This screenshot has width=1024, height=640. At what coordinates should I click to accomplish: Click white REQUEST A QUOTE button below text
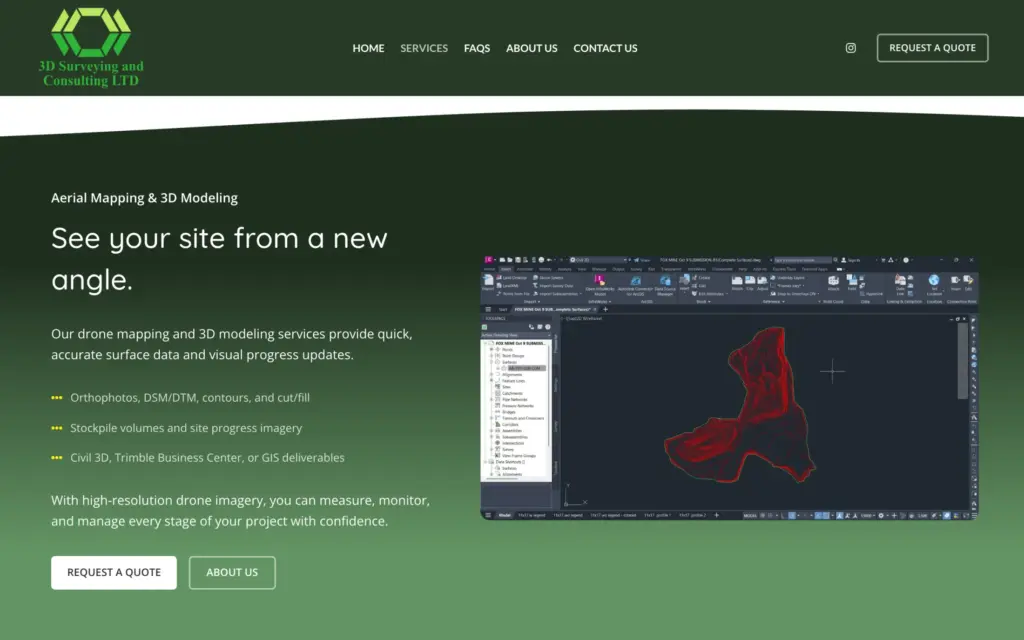point(114,572)
